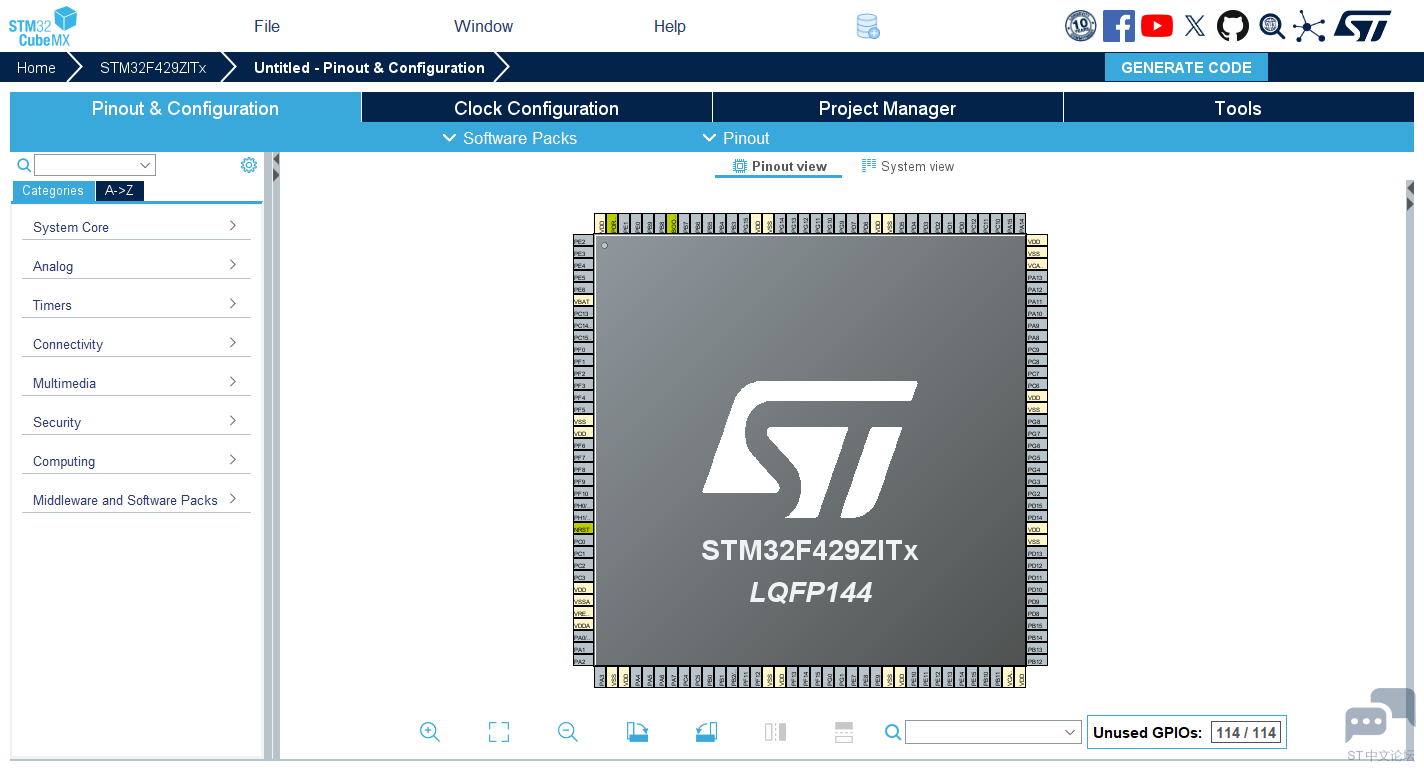Expand the Connectivity category
The image size is (1424, 771).
[x=135, y=344]
